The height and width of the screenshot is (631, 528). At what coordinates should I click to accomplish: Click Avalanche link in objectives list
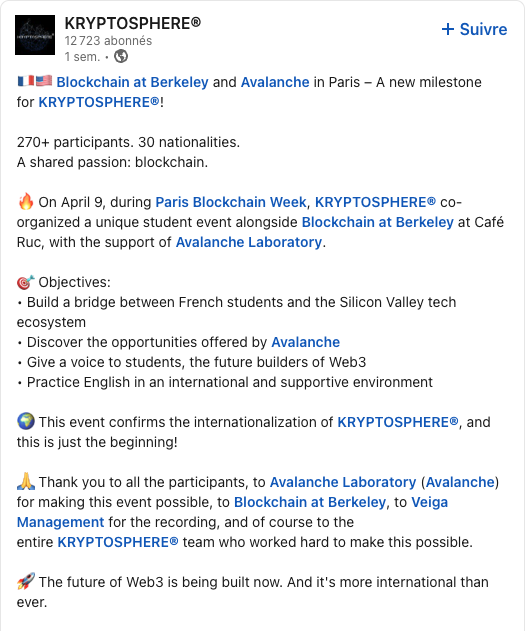pos(305,342)
